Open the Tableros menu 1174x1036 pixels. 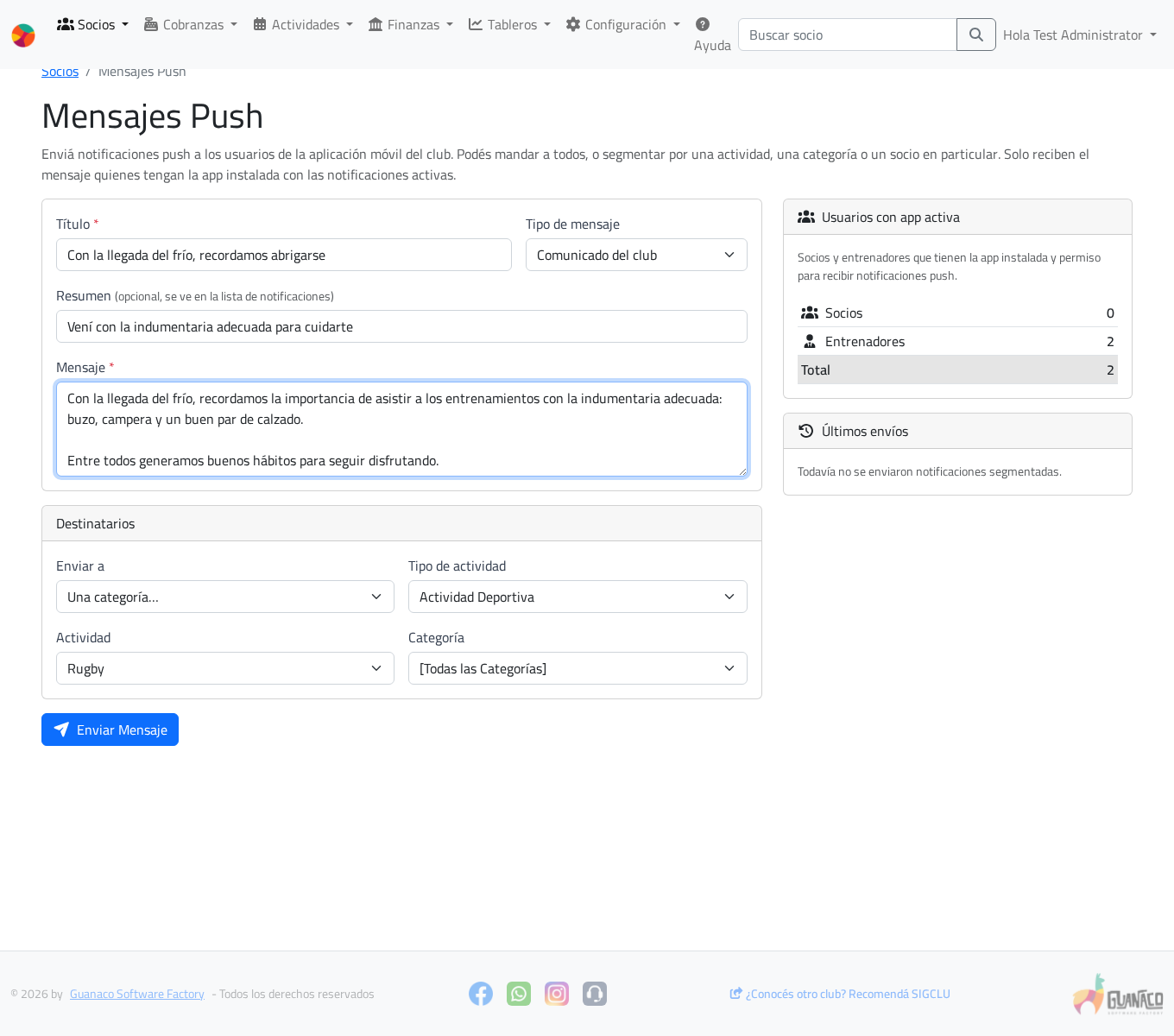509,24
